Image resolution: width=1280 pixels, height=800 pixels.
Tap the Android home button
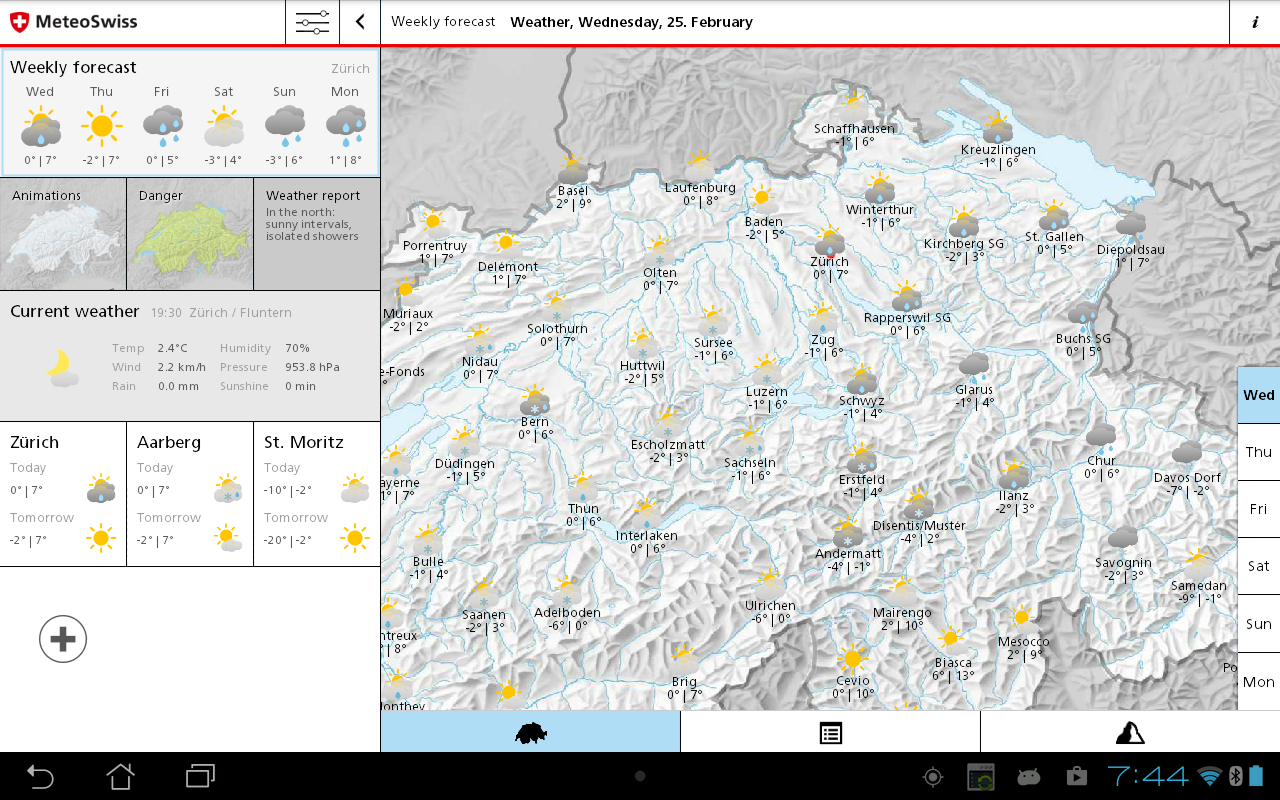click(120, 776)
